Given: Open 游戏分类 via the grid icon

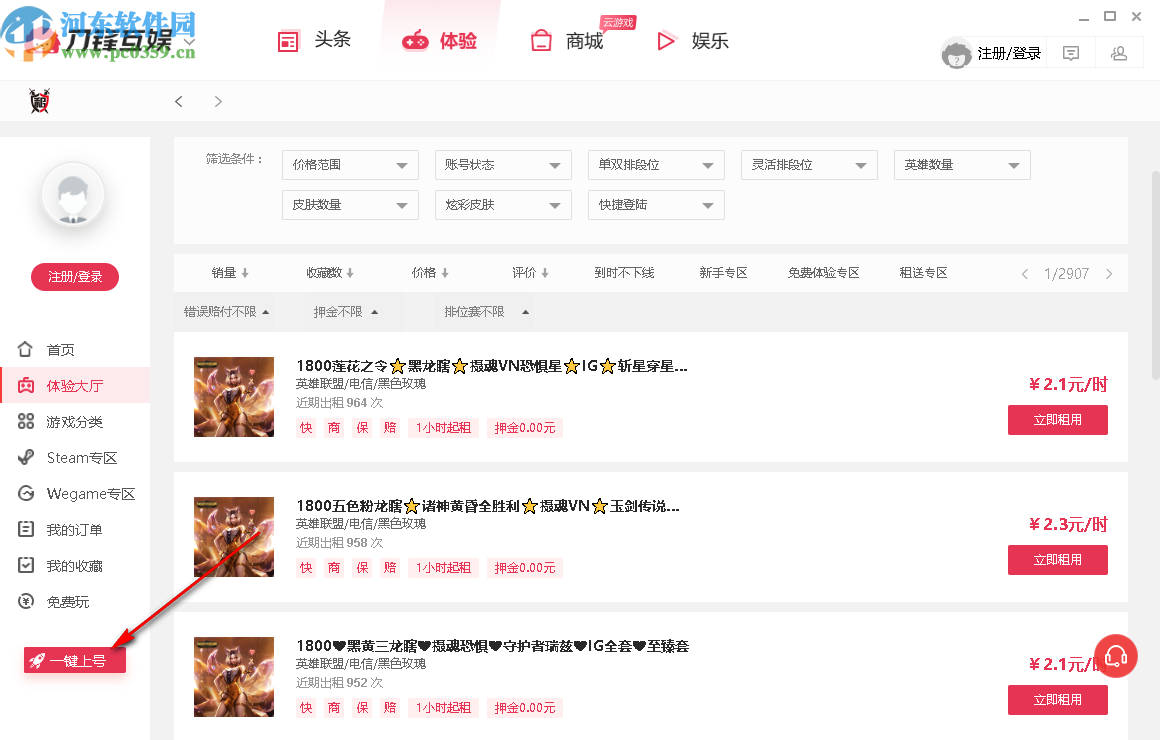Looking at the screenshot, I should (24, 421).
